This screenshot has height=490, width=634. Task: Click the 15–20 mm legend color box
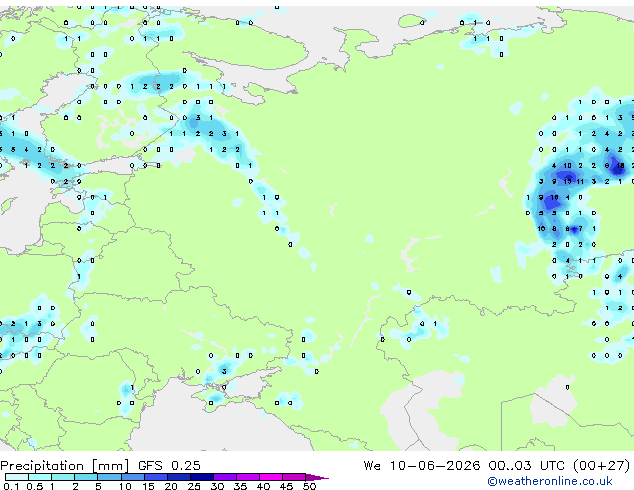(156, 477)
